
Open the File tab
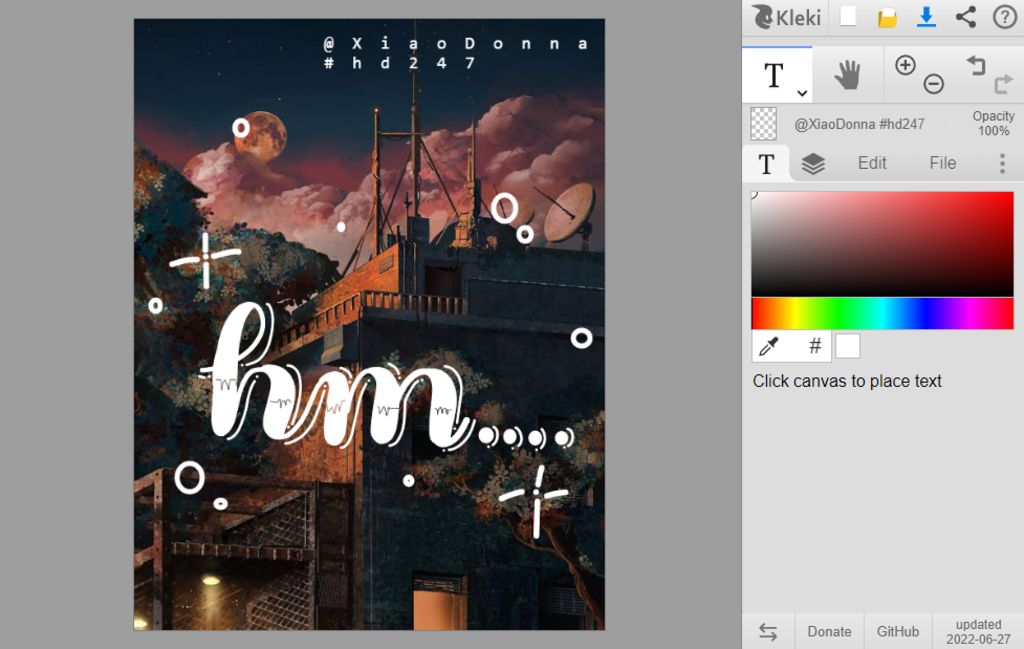pos(942,163)
